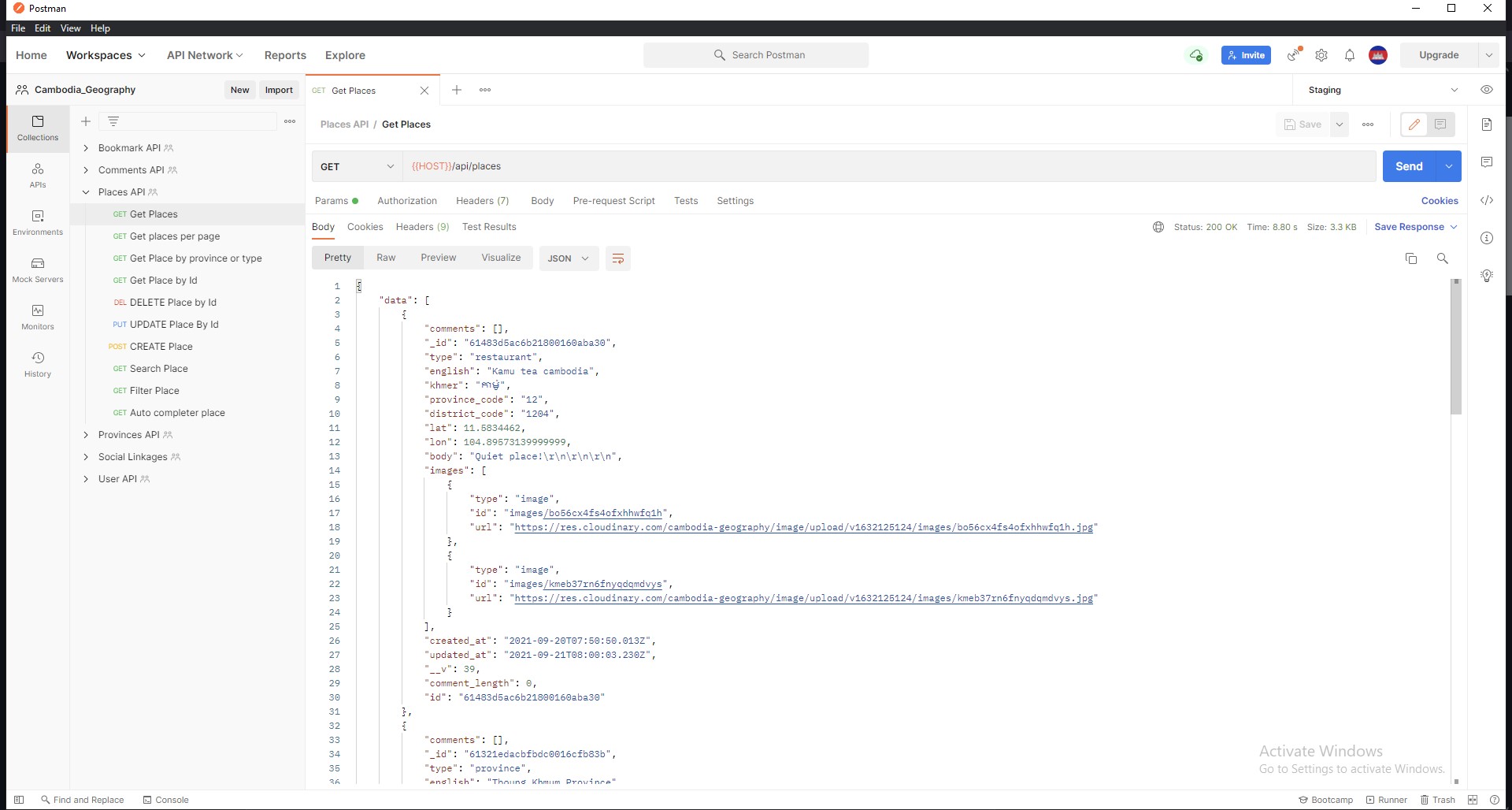Click the Save Response button
Screen dimensions: 1512x810
pos(1416,227)
